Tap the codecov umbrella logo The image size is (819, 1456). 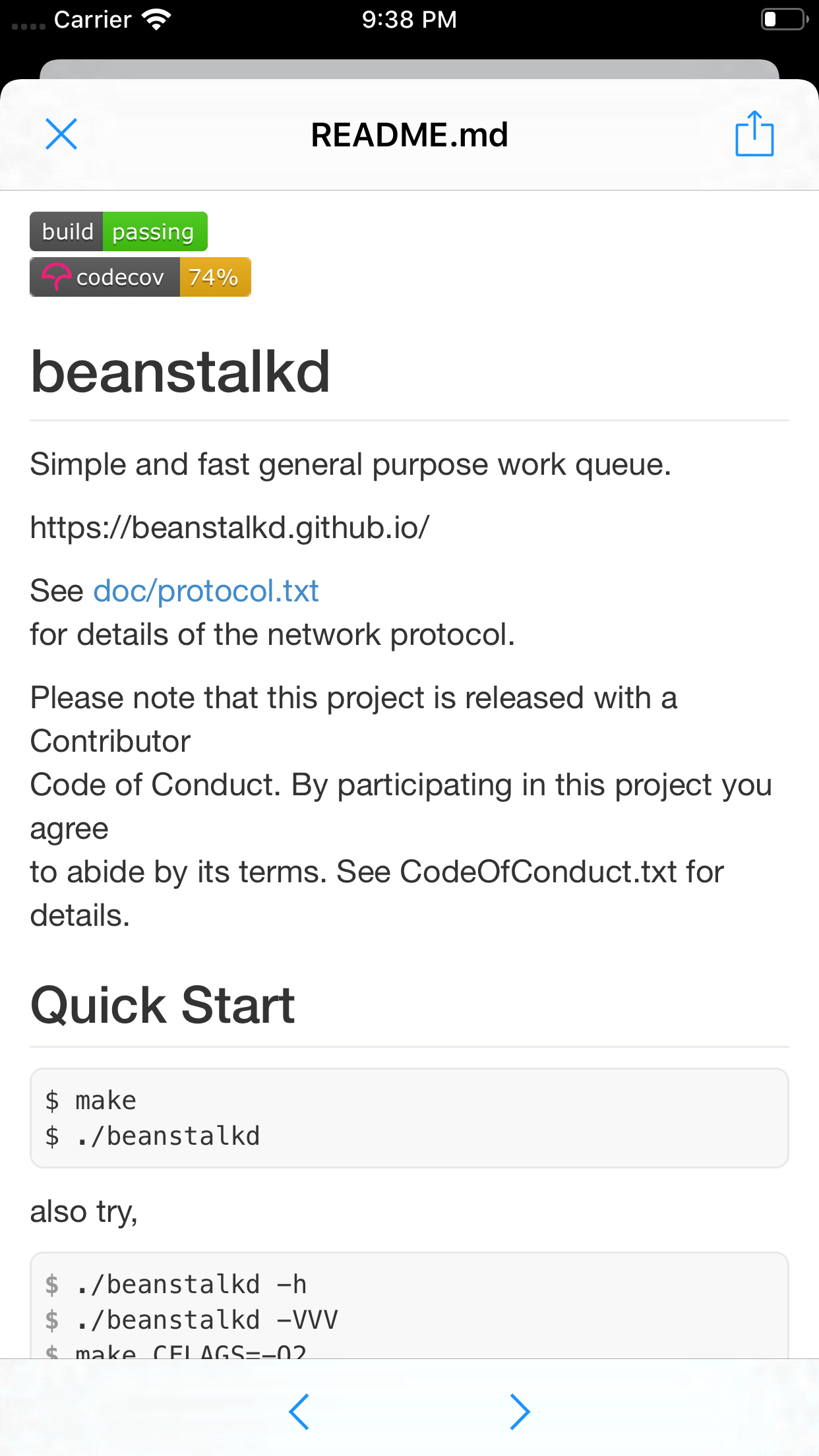[57, 276]
